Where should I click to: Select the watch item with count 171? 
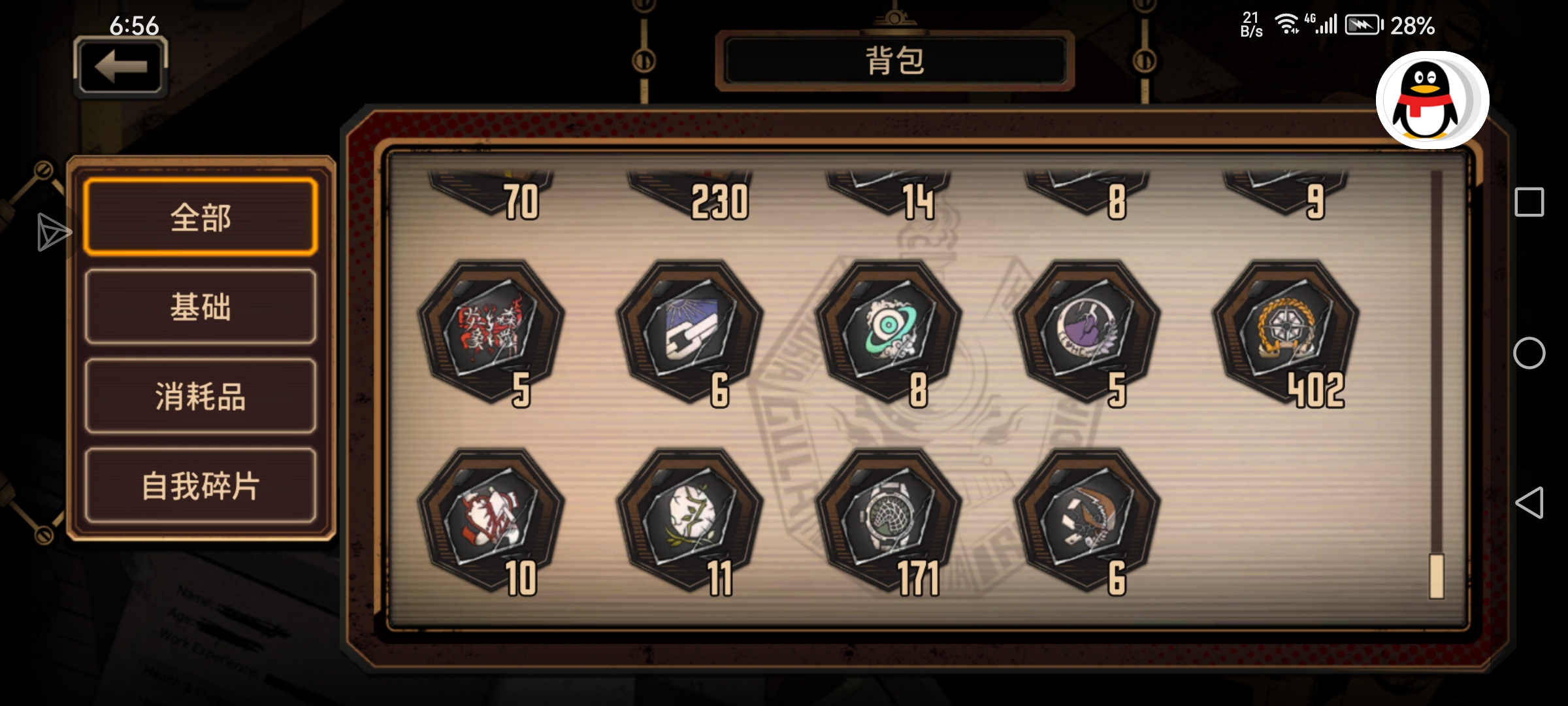click(x=889, y=520)
